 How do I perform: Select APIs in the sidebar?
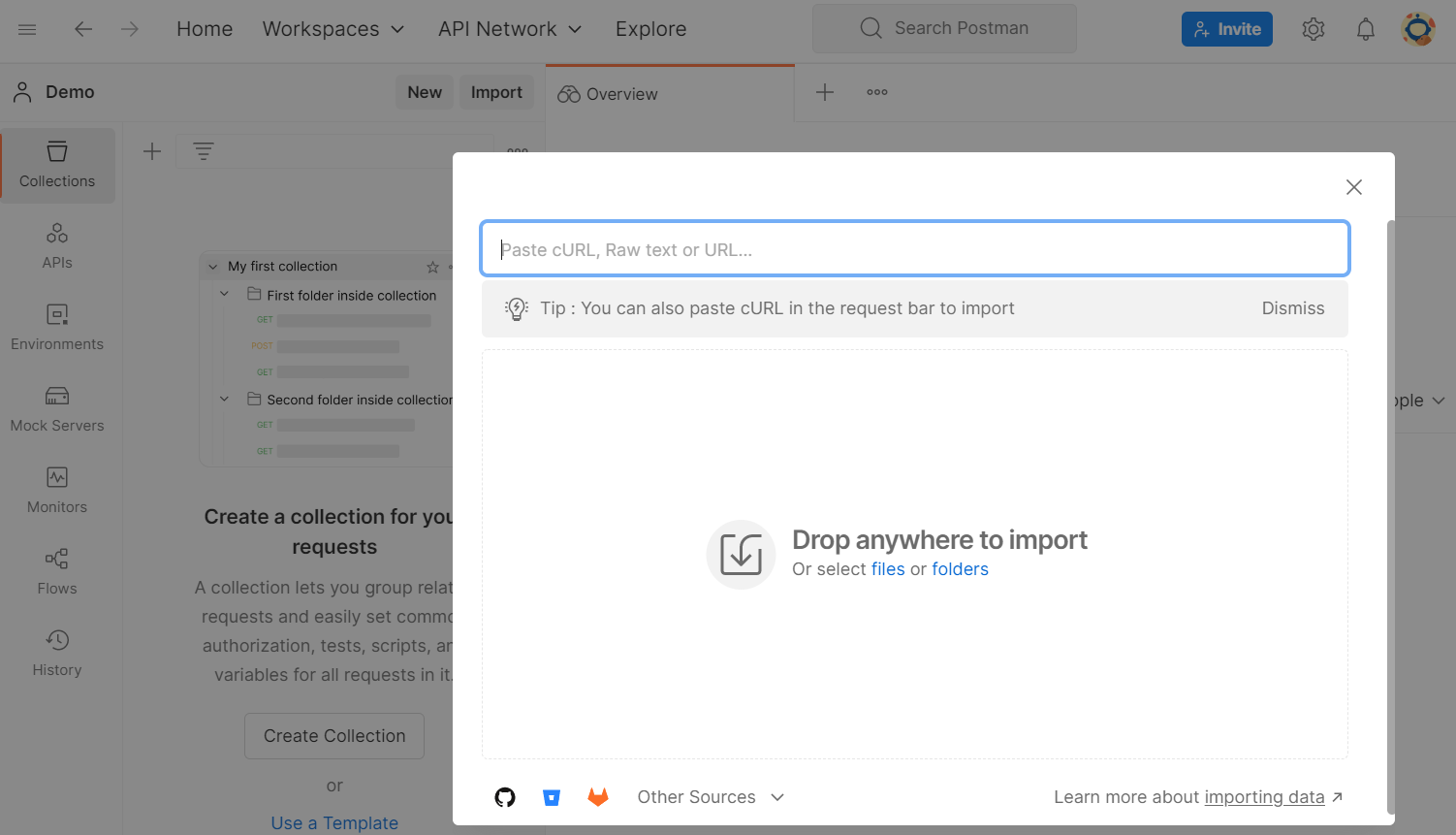(57, 246)
